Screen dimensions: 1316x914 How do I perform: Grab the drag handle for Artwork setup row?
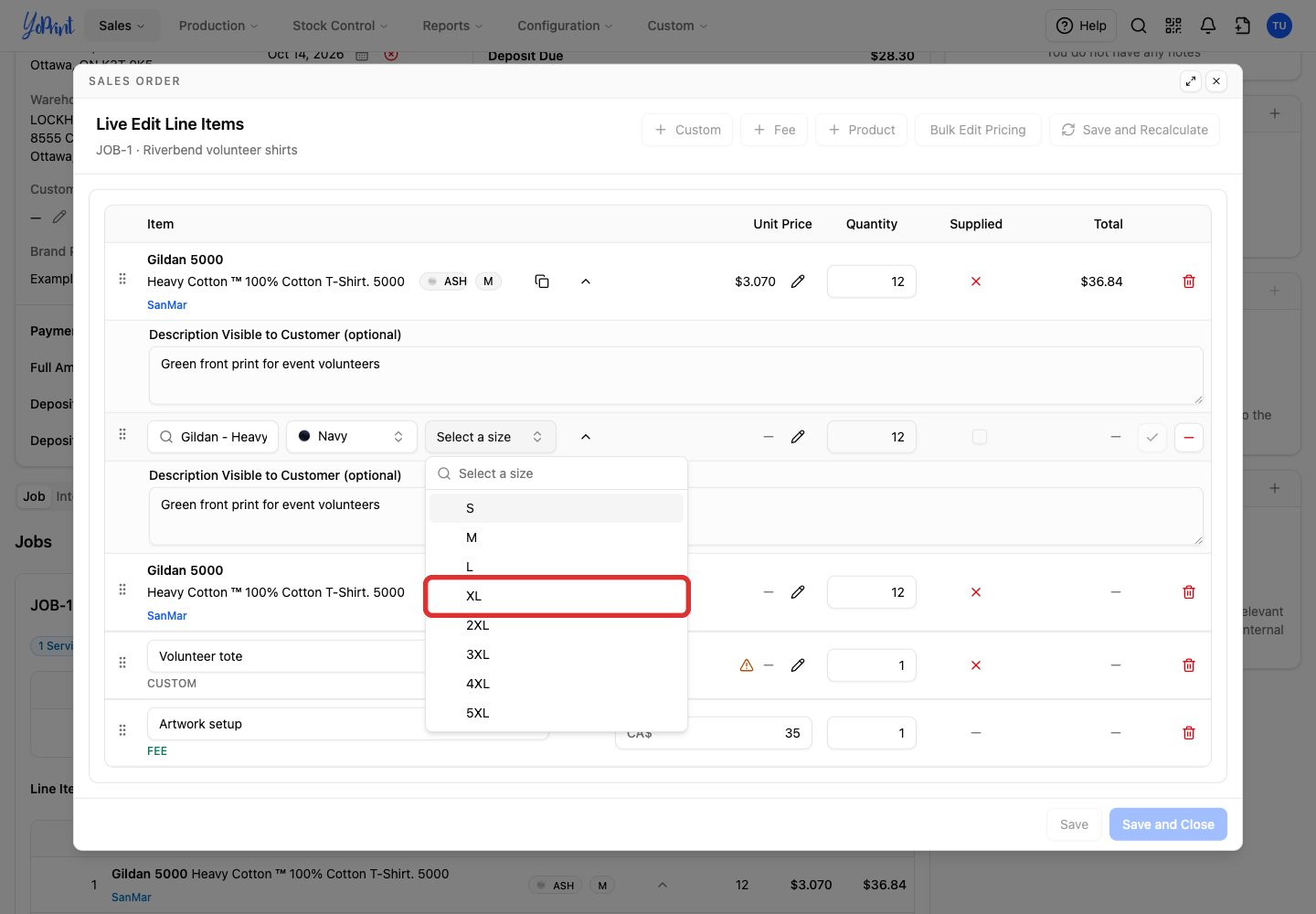[x=122, y=730]
